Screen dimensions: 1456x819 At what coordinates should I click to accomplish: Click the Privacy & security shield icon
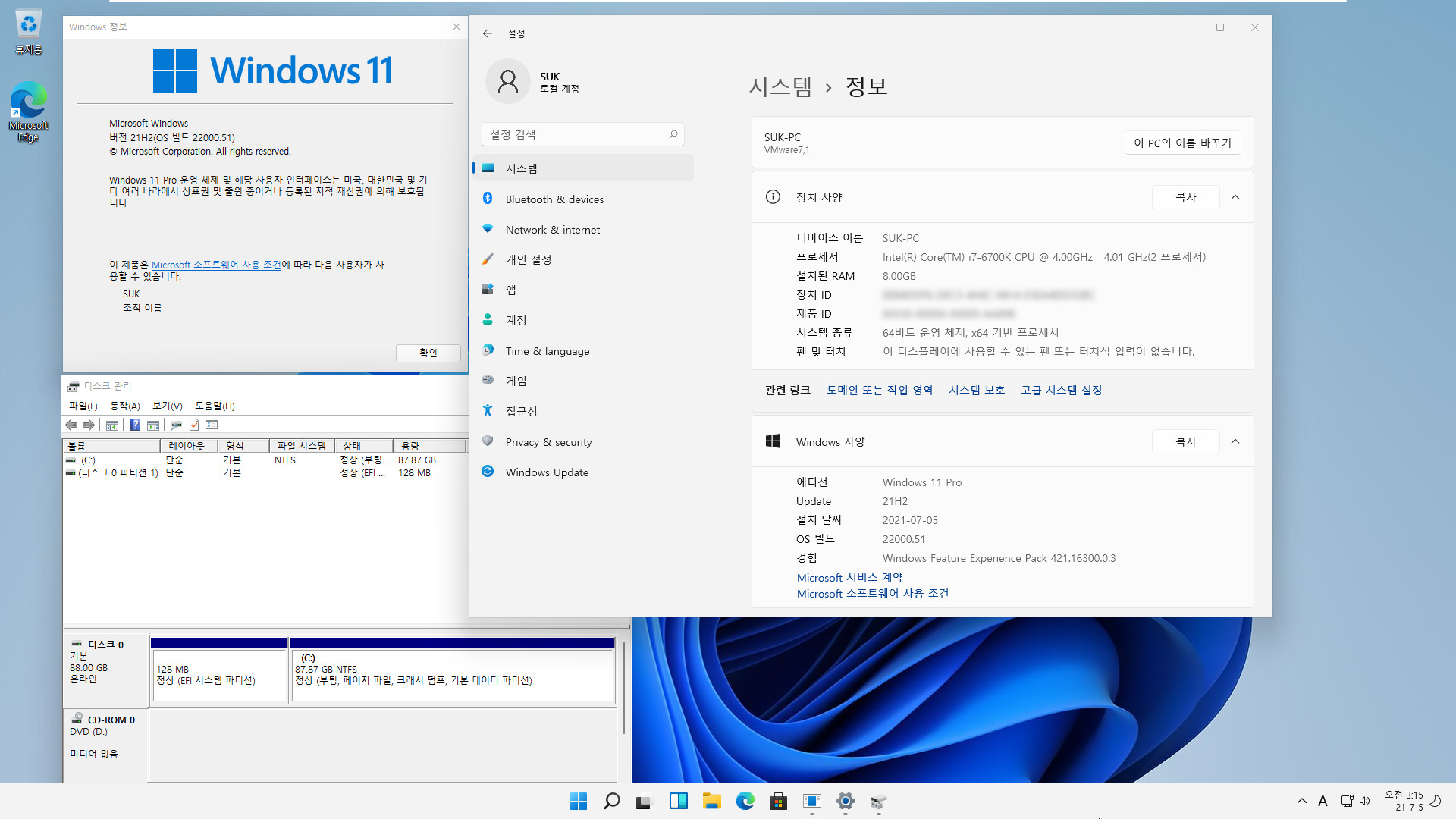point(488,441)
